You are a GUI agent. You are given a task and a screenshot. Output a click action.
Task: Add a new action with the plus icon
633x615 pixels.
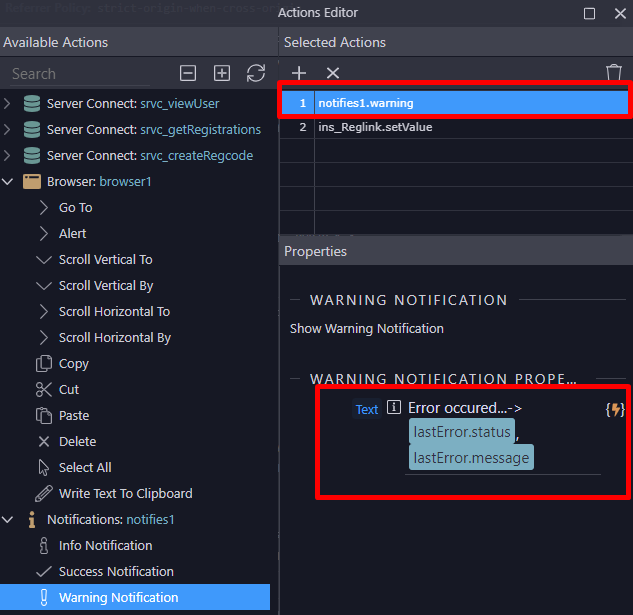coord(299,73)
